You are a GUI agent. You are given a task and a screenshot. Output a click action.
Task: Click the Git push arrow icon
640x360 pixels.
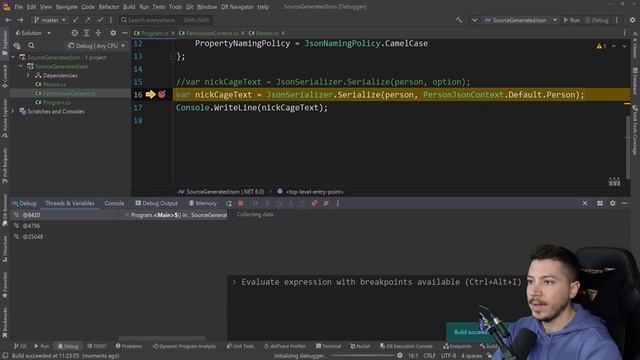click(x=87, y=20)
